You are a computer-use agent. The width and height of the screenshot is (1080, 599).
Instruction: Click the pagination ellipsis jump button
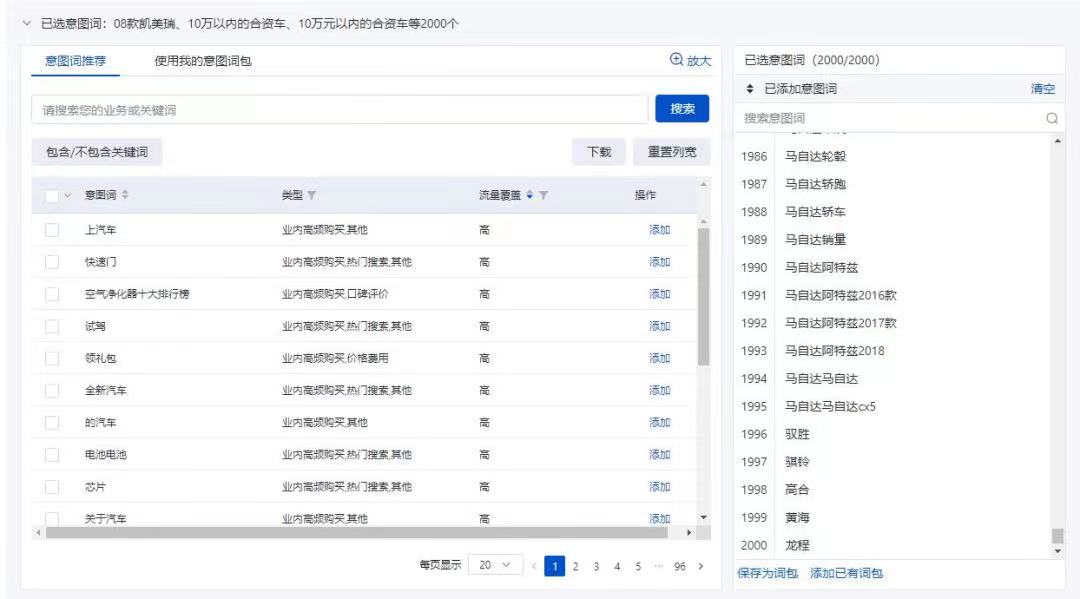[x=659, y=566]
